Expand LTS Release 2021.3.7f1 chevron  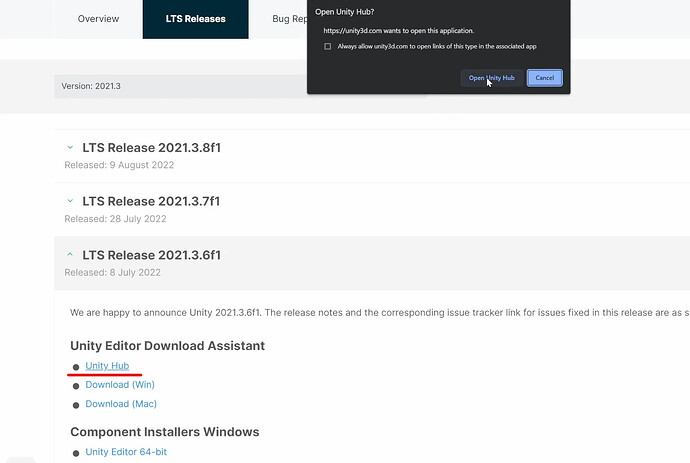(70, 201)
